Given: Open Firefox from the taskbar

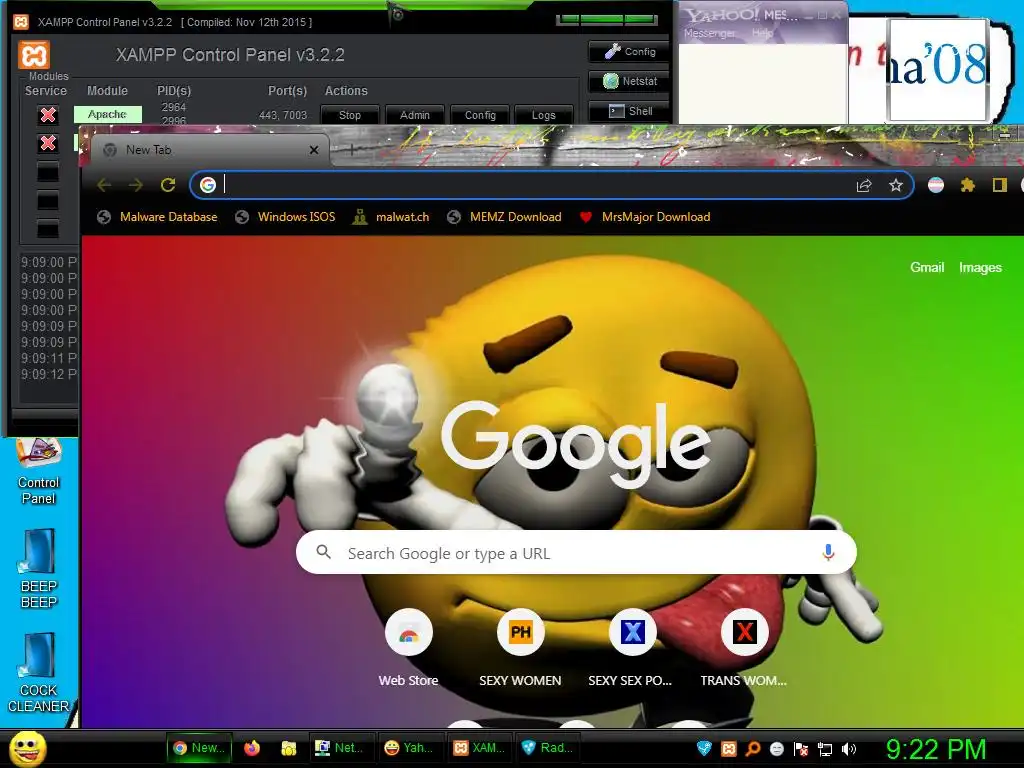Looking at the screenshot, I should tap(251, 748).
